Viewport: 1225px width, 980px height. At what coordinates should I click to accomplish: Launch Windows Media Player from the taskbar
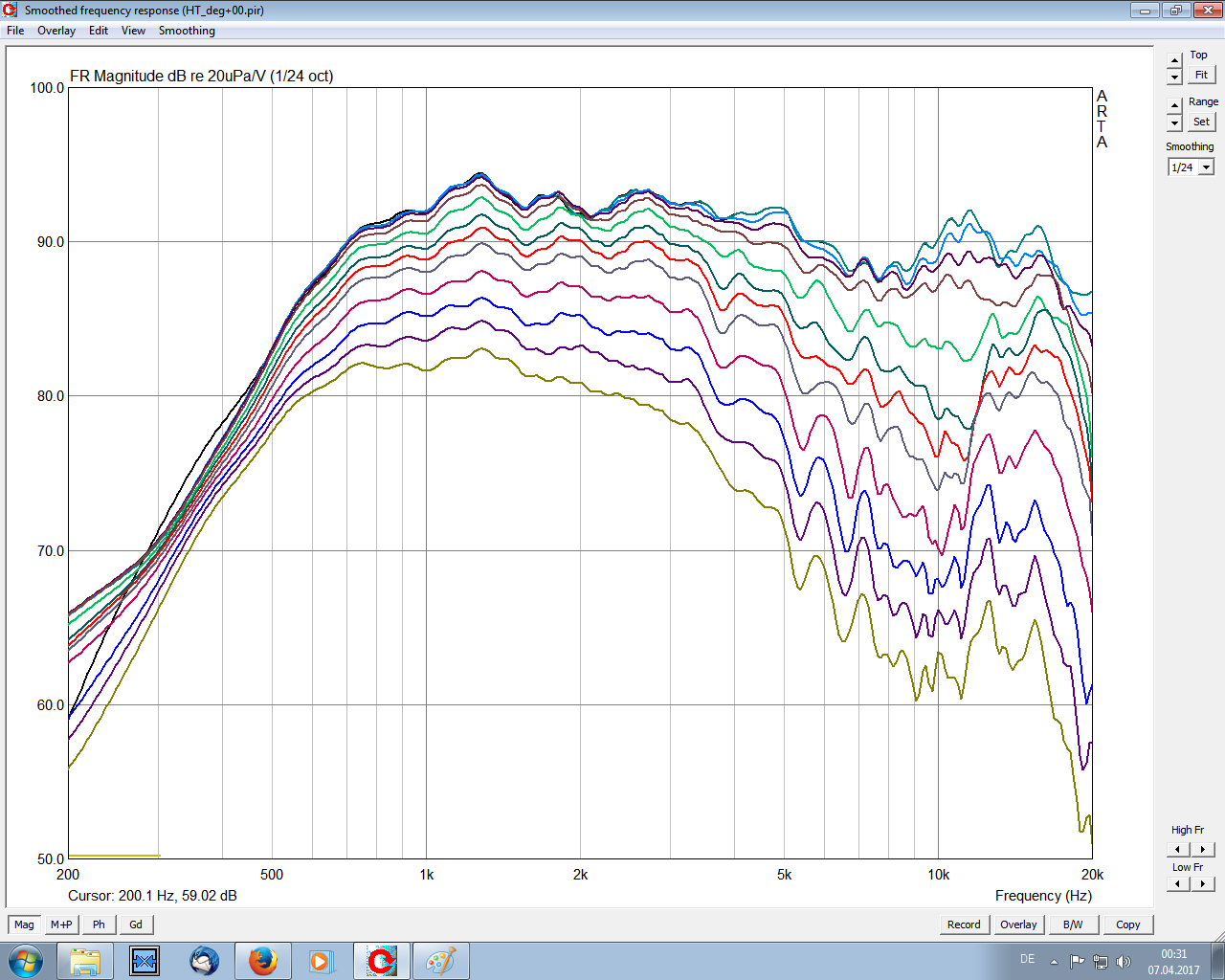pos(321,960)
